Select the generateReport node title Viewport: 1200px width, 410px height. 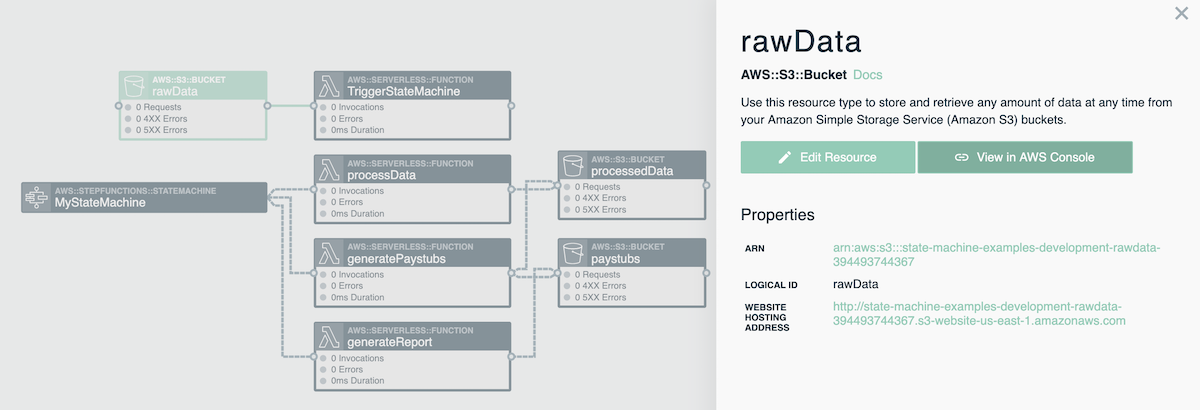390,342
